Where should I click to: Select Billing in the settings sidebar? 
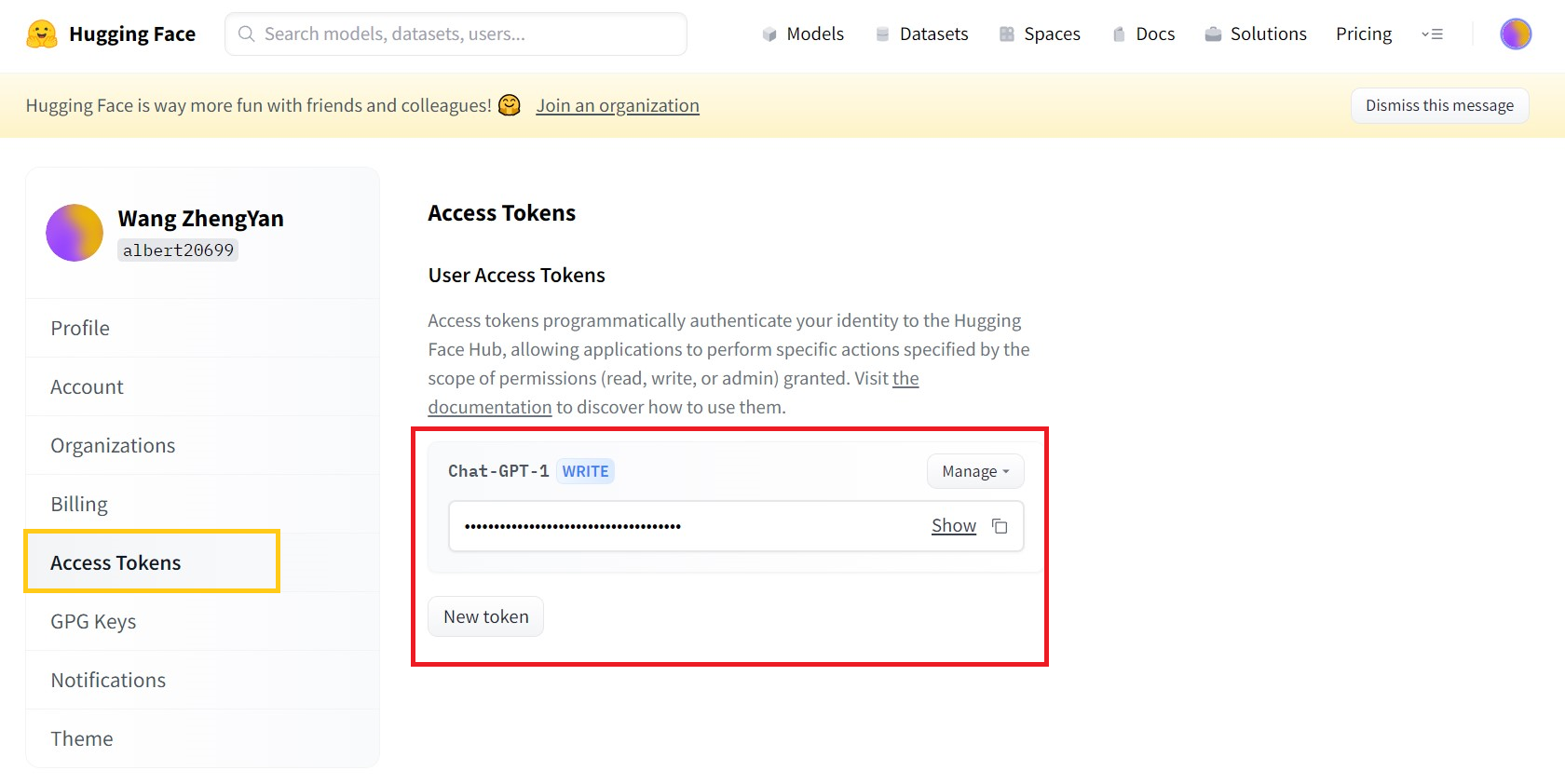pos(202,504)
